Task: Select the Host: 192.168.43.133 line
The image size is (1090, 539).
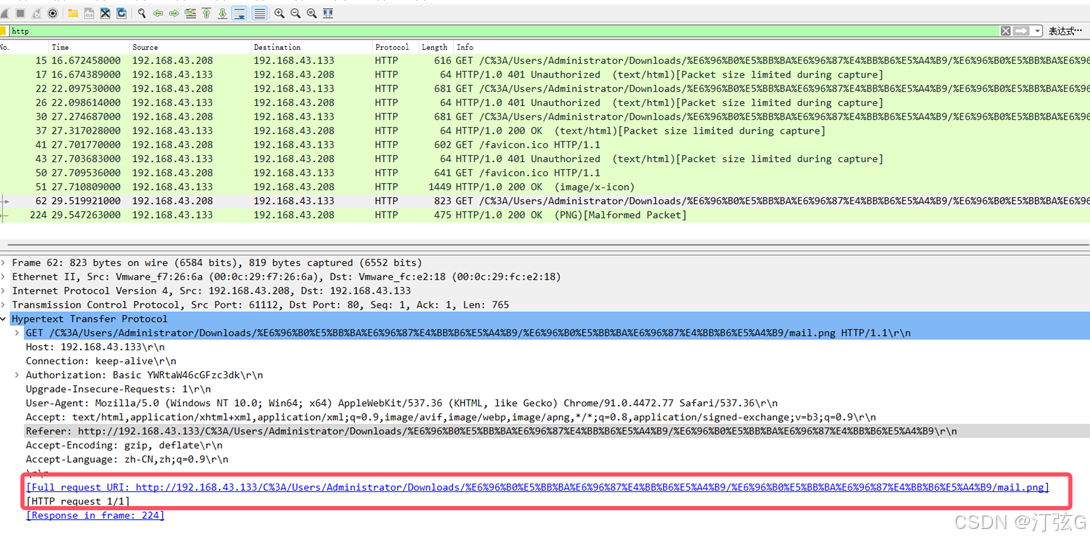Action: tap(97, 347)
